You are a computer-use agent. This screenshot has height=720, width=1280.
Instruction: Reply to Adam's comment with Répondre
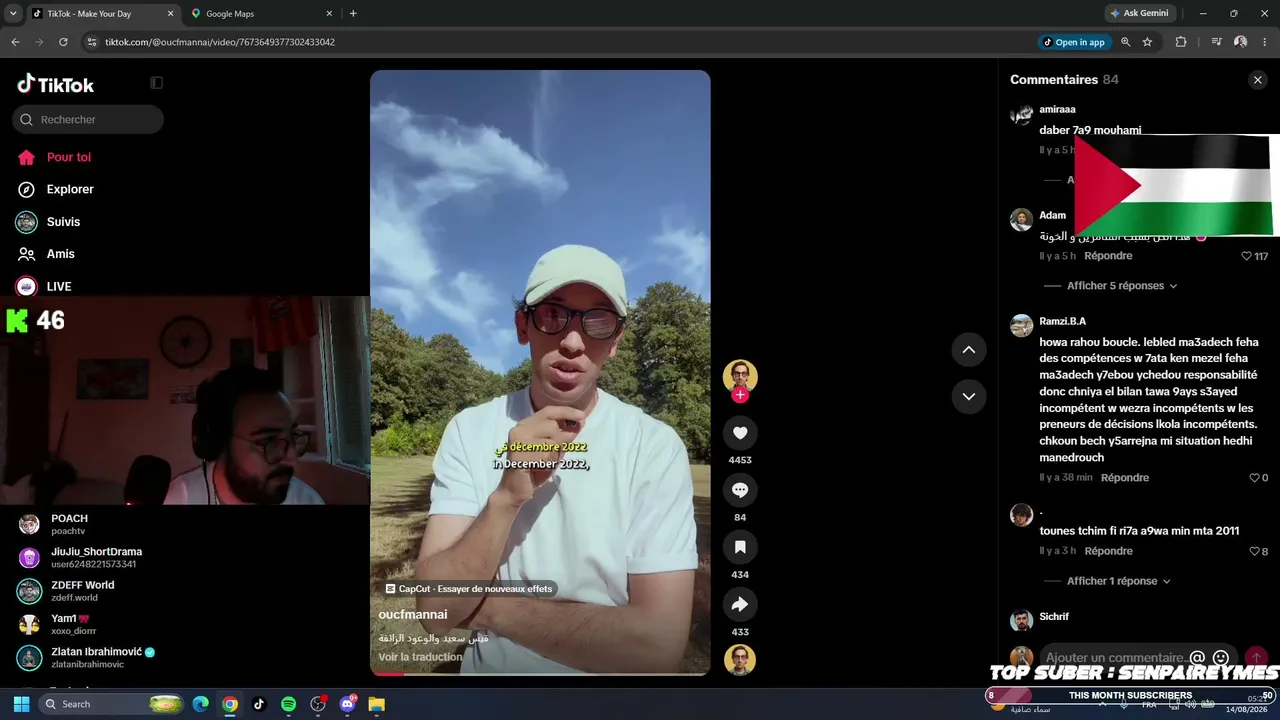coord(1108,256)
